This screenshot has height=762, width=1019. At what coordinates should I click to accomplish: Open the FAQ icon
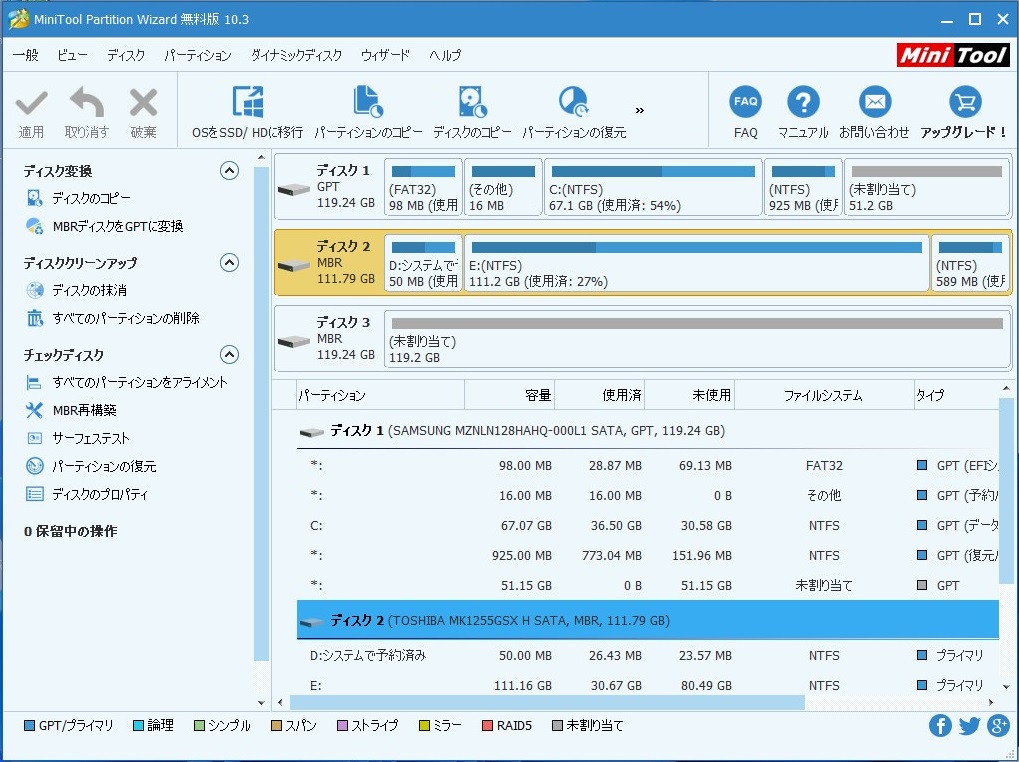[745, 103]
